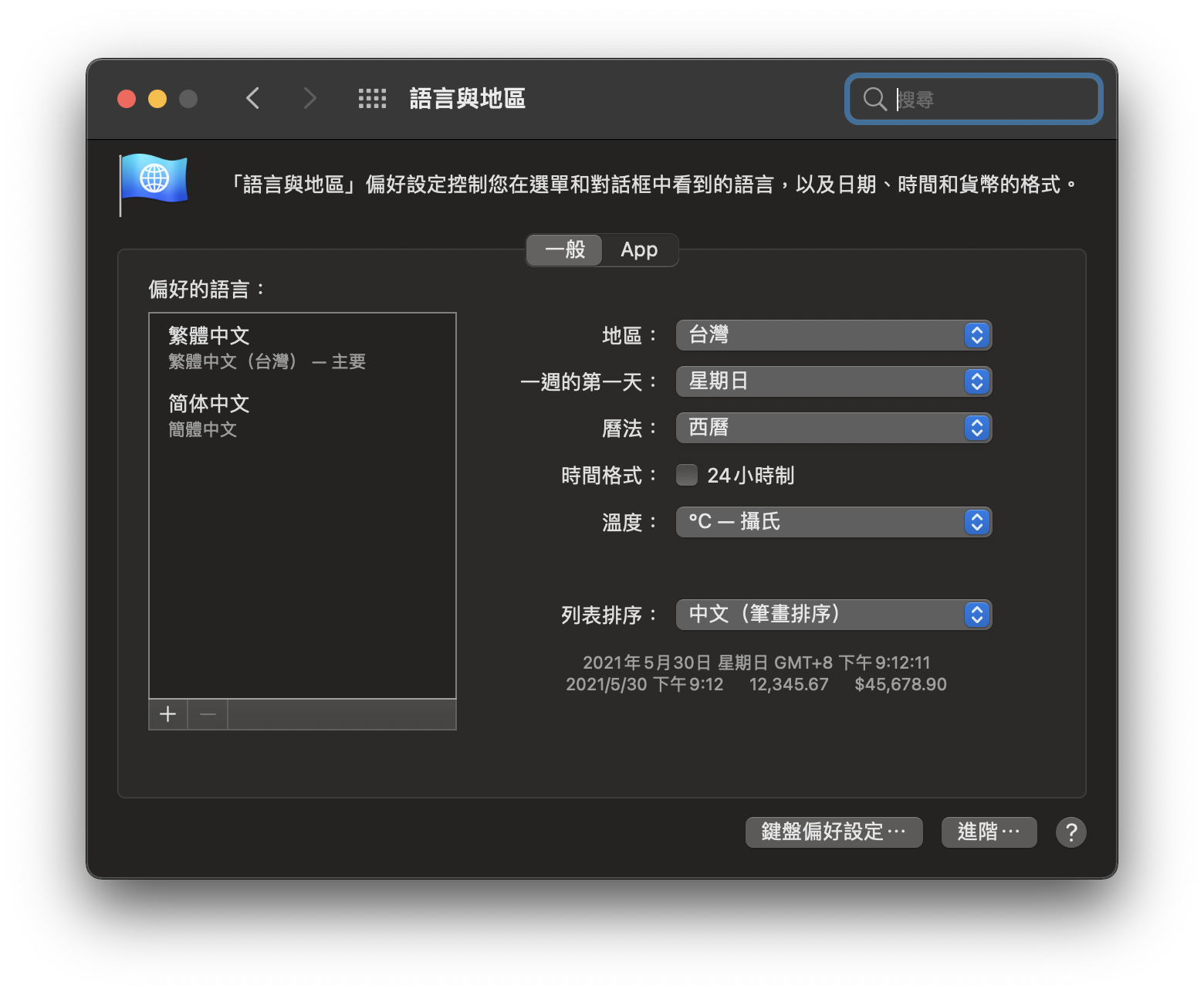Click the sample number 12,345.67 text

789,685
